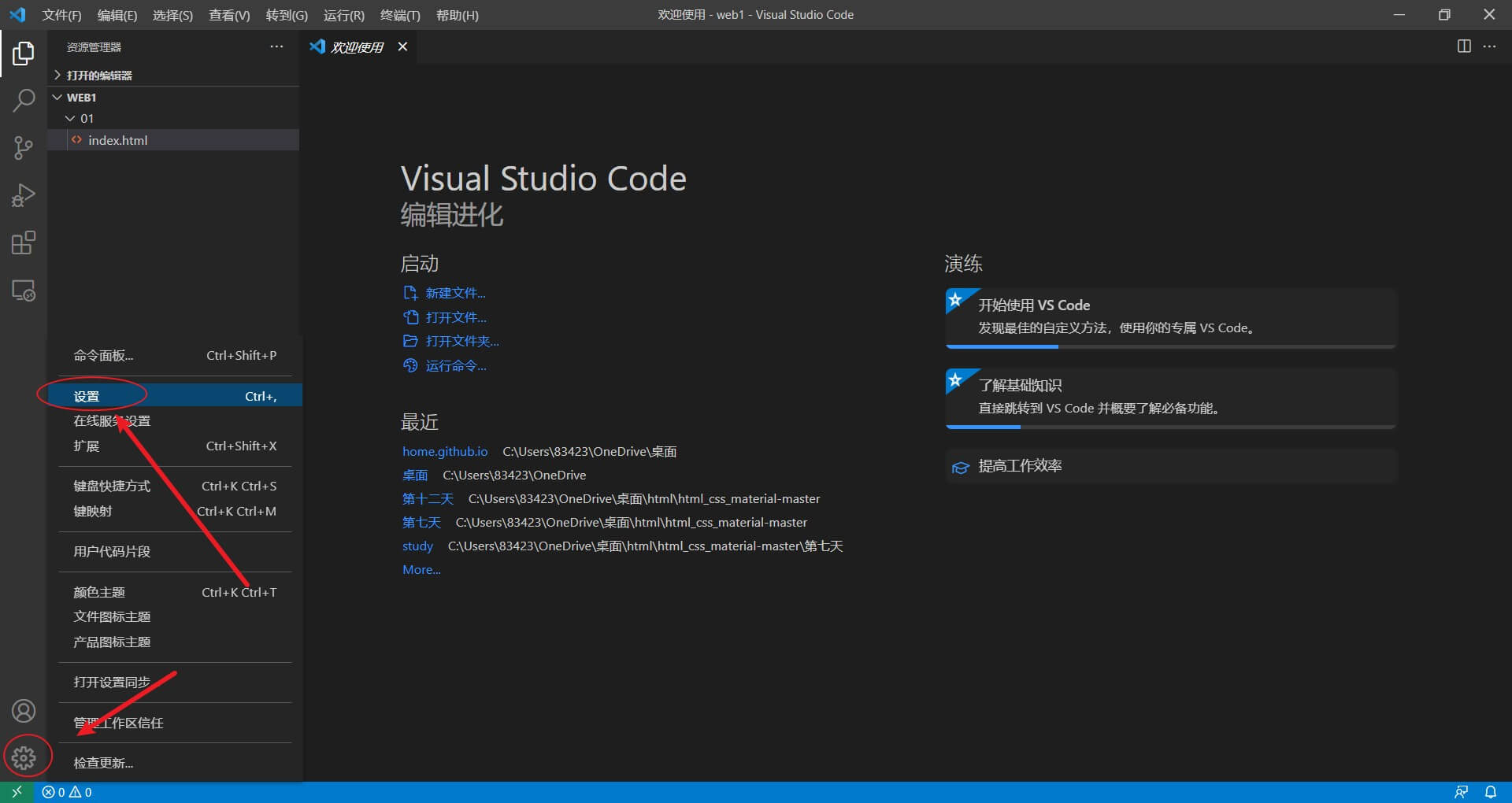Choose 检查更新 menu entry

click(175, 763)
